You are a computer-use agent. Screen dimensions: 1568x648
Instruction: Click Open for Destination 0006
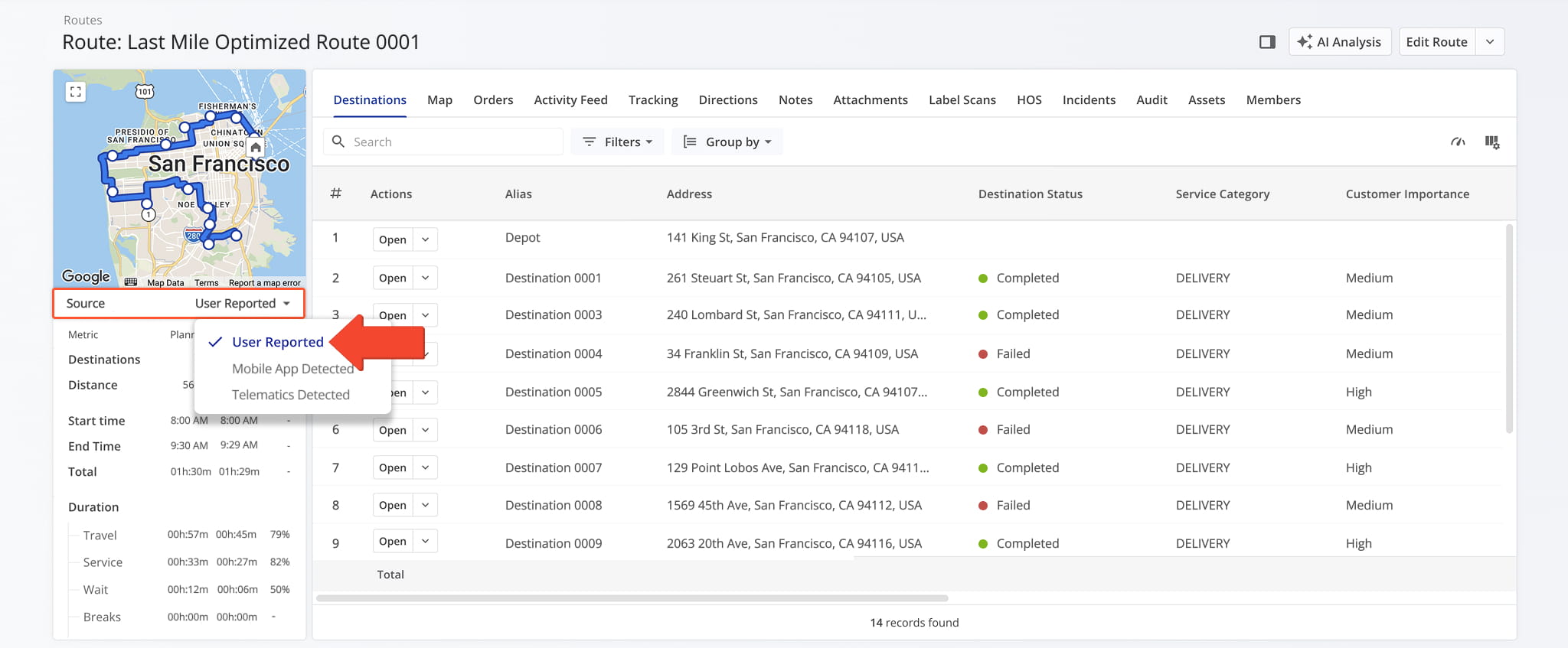point(393,430)
